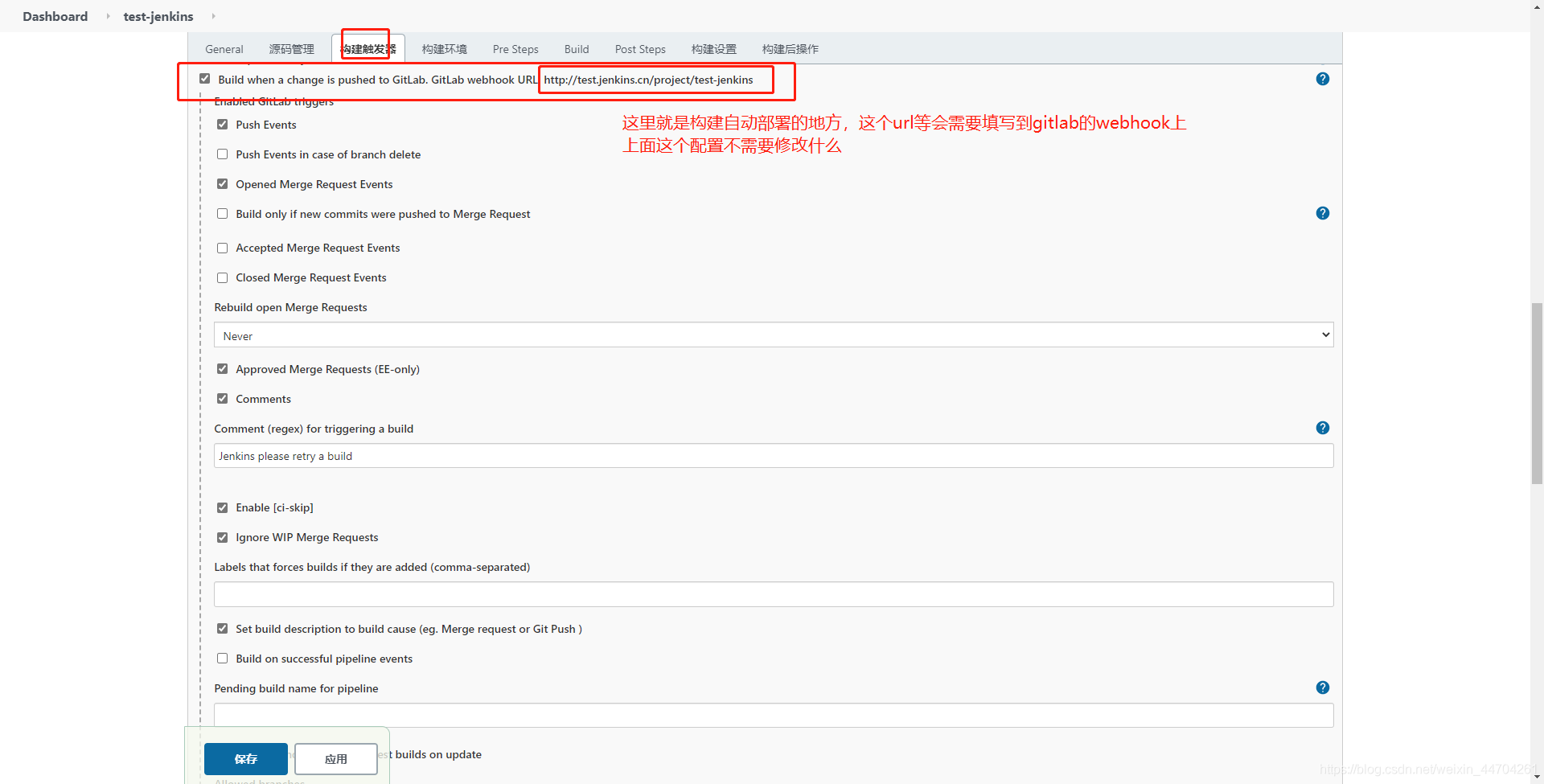Open test-jenkins breadcrumb link
This screenshot has width=1544, height=784.
point(158,16)
